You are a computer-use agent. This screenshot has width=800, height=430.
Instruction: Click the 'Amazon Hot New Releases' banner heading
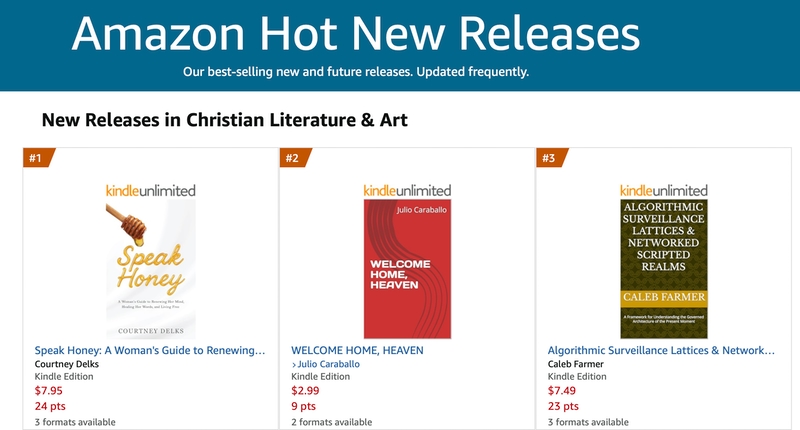coord(355,34)
